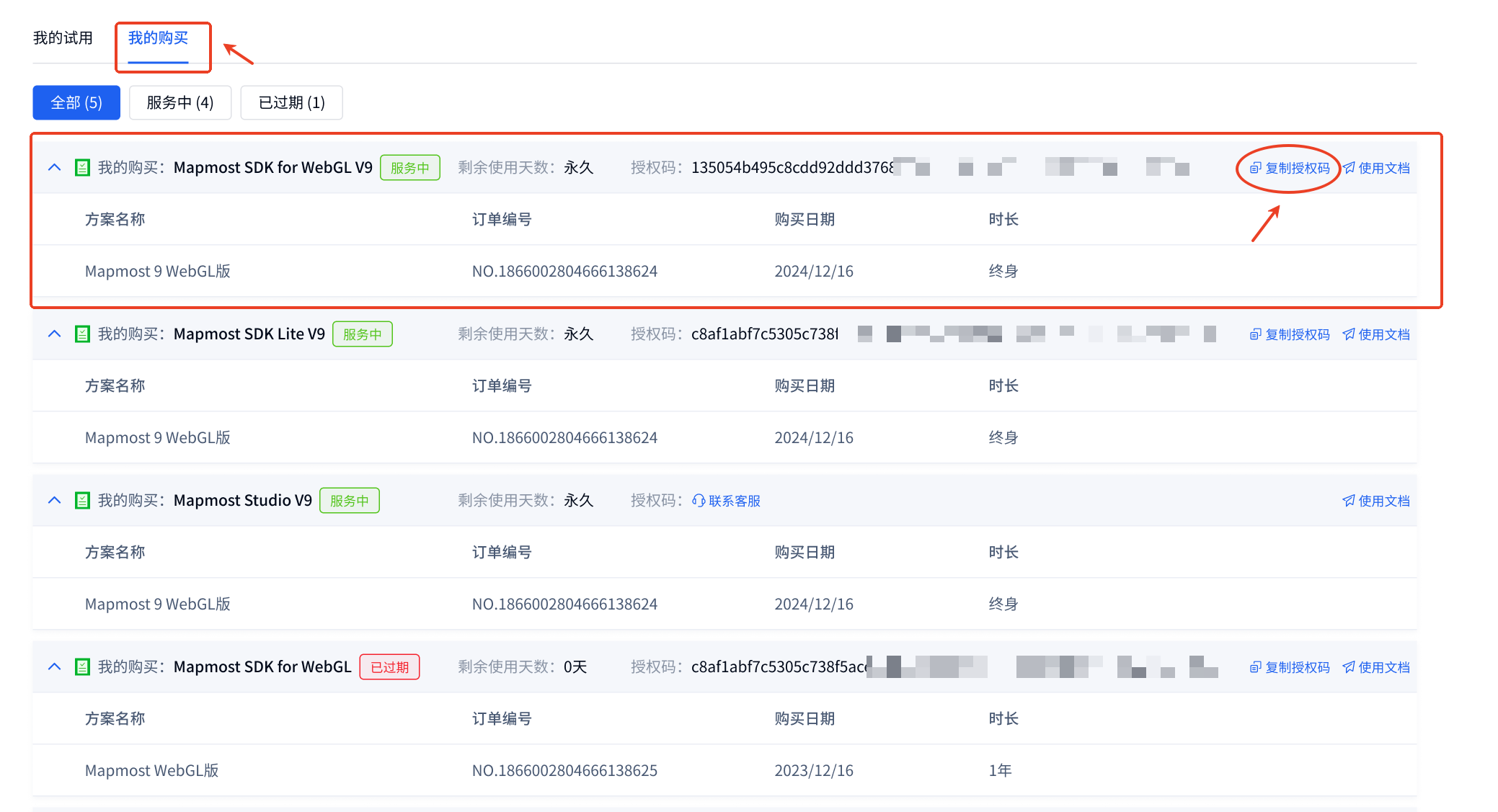1498x812 pixels.
Task: Click the 1年 duration value
Action: click(1001, 770)
